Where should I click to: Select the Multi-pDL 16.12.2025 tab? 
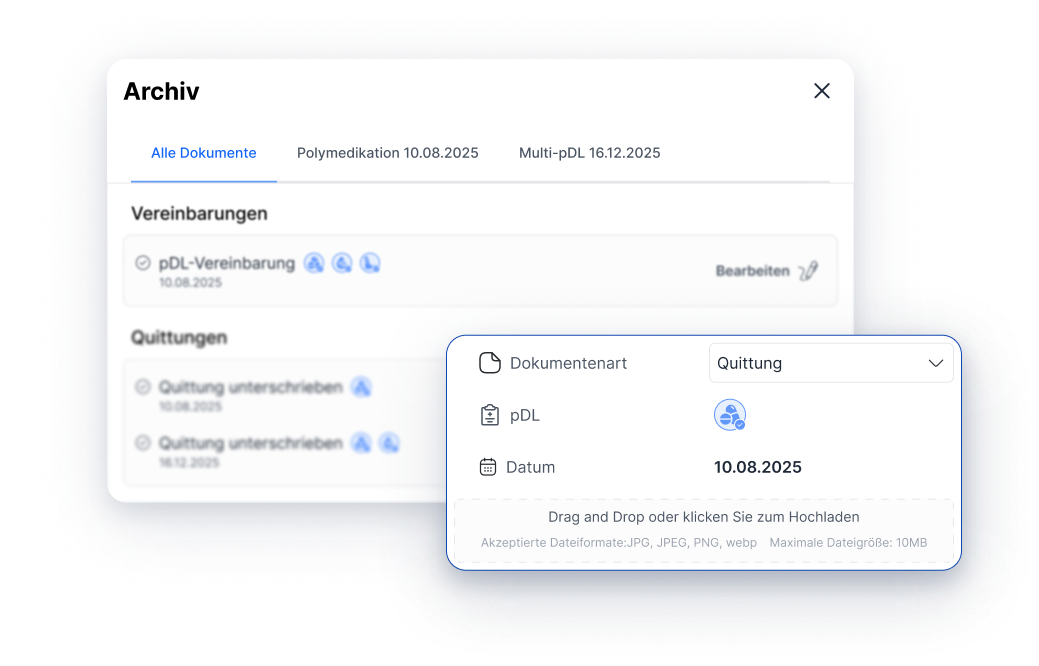[x=589, y=153]
